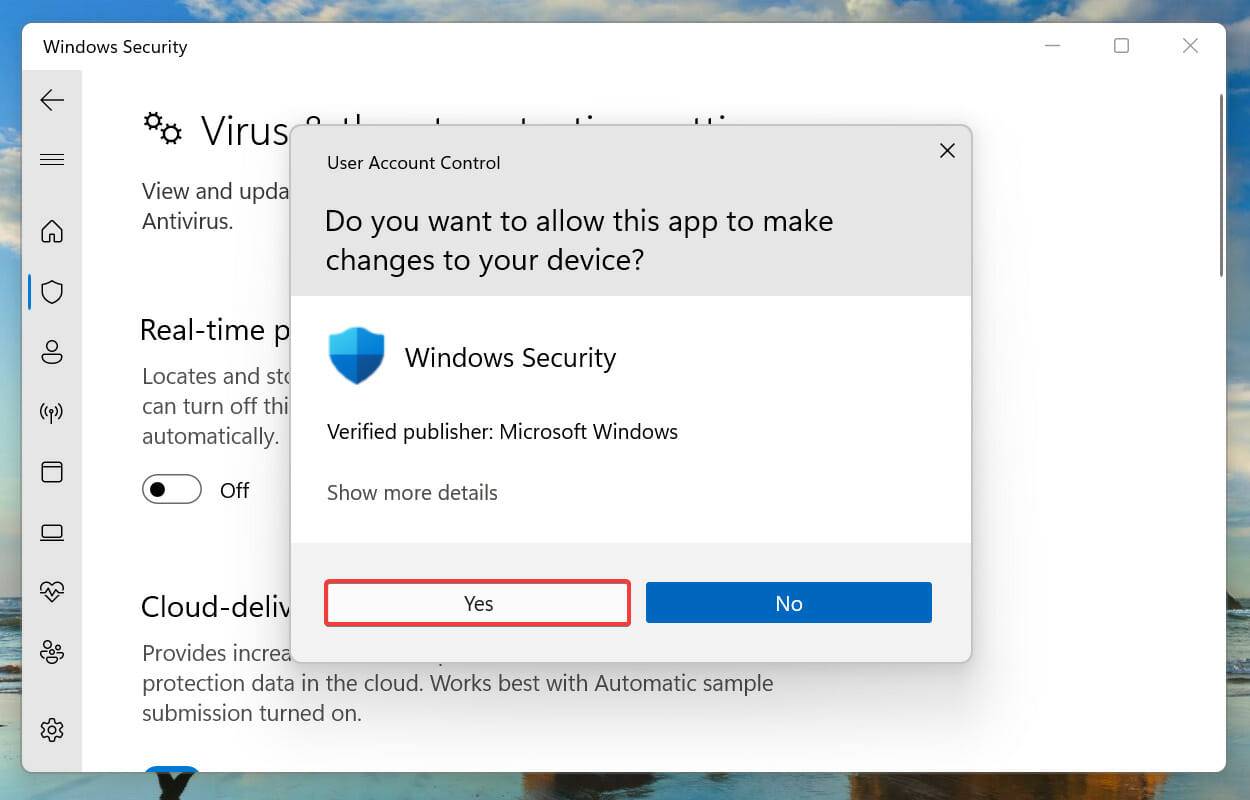Select the Virus & threat protection settings gear header
The height and width of the screenshot is (800, 1250).
[x=163, y=128]
